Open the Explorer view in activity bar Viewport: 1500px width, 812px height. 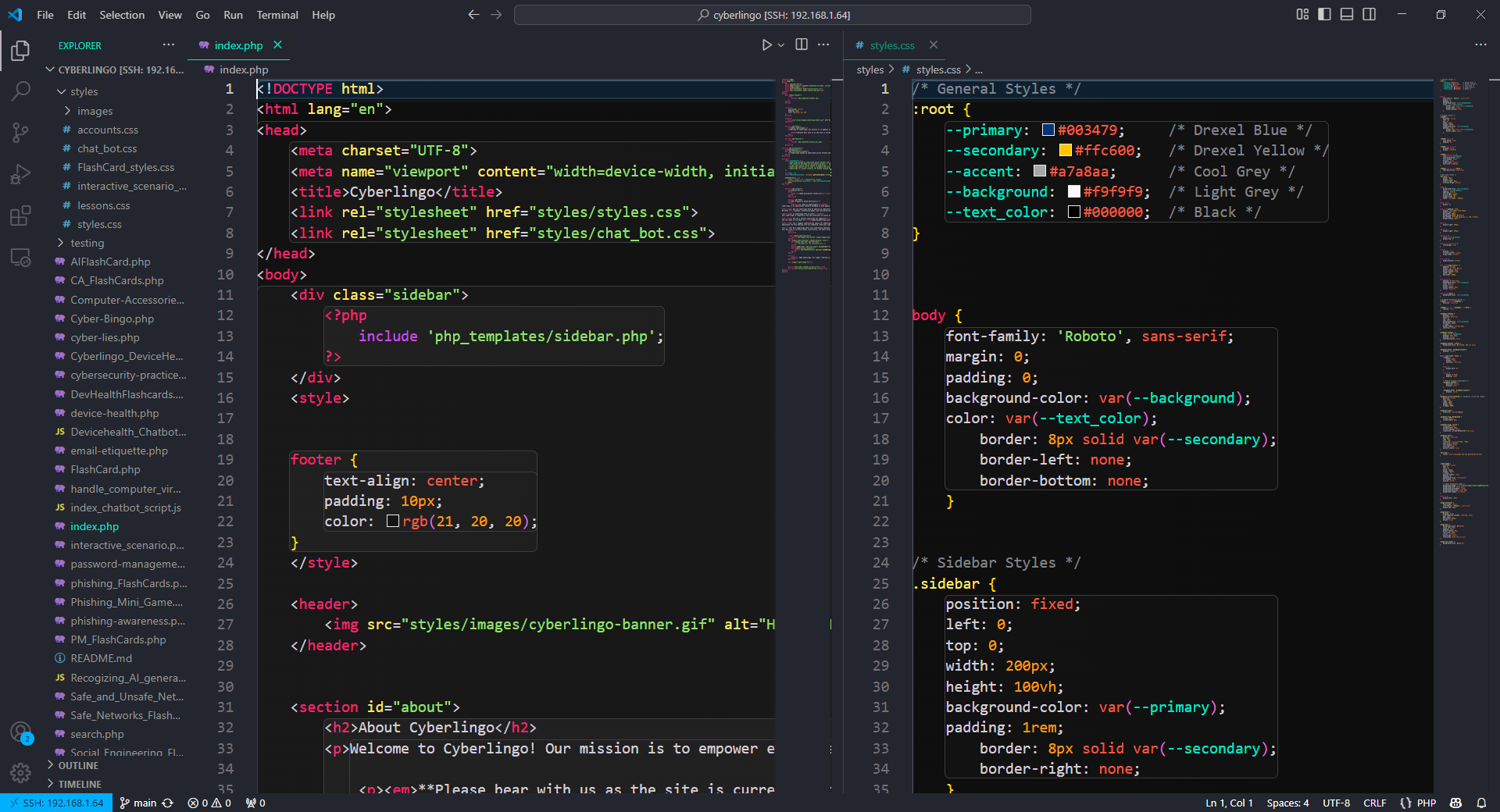(20, 52)
